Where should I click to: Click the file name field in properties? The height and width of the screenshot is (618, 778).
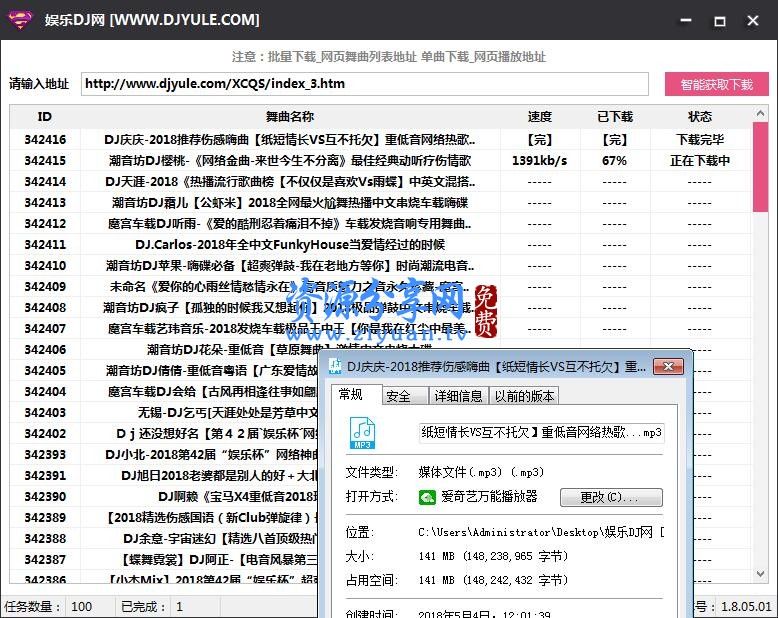[541, 433]
